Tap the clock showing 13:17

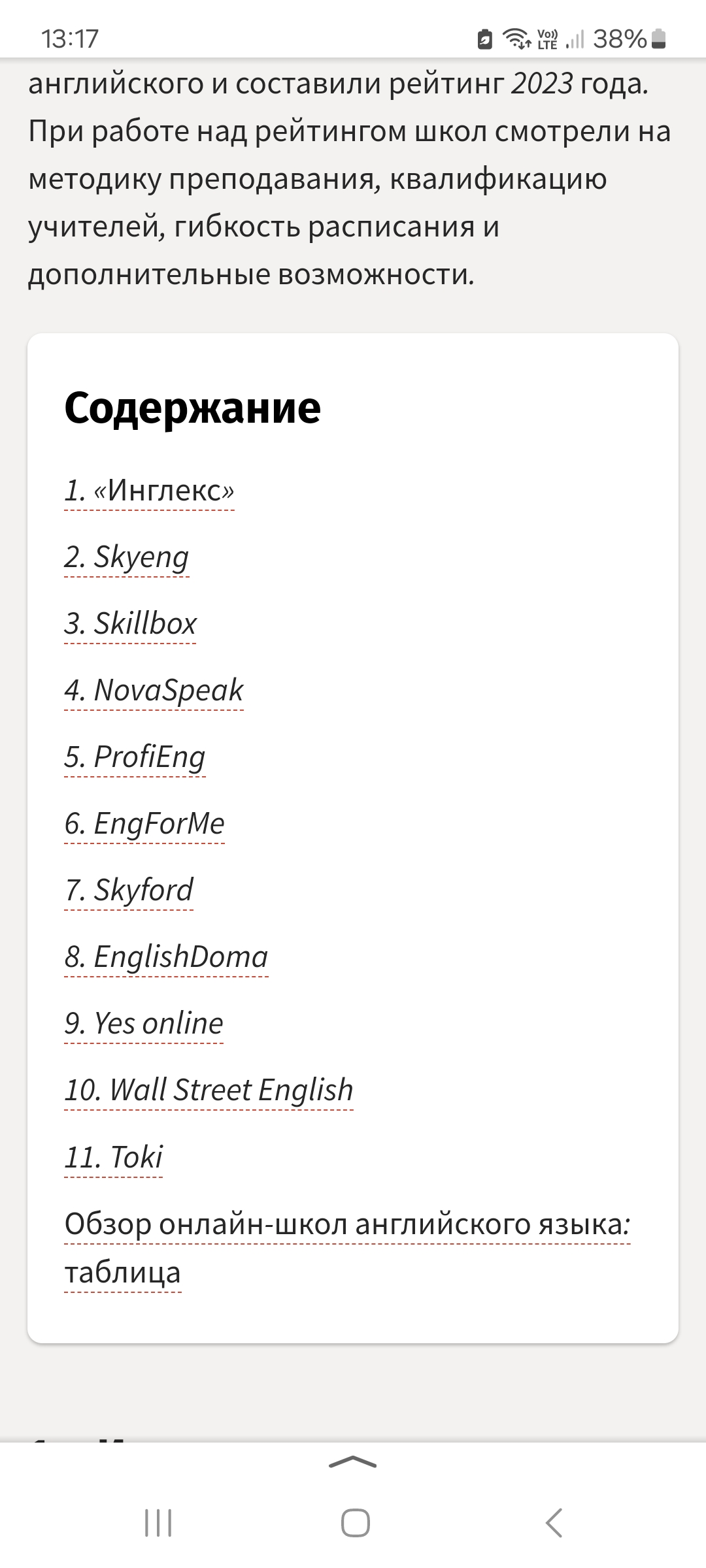tap(70, 39)
